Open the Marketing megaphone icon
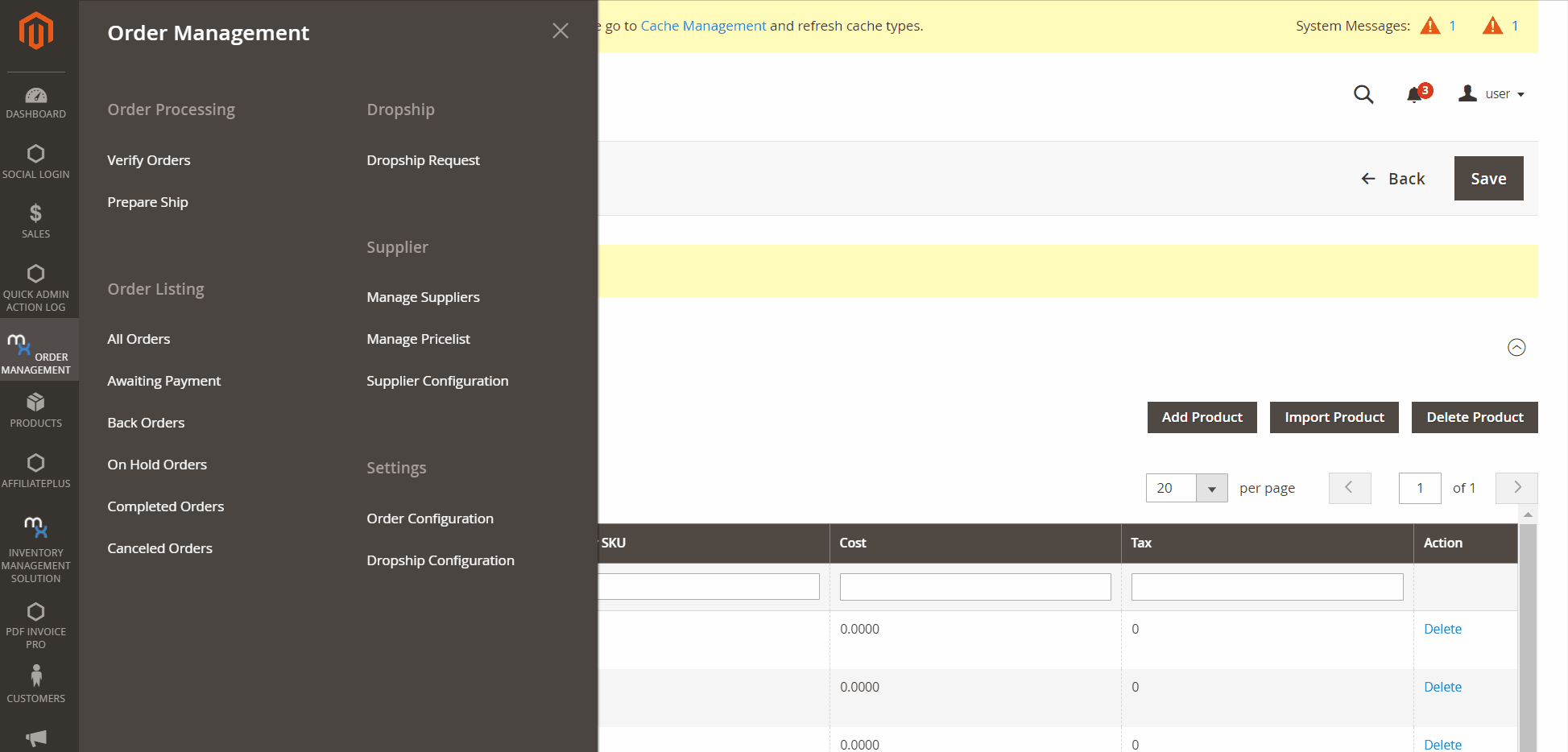 pos(36,738)
